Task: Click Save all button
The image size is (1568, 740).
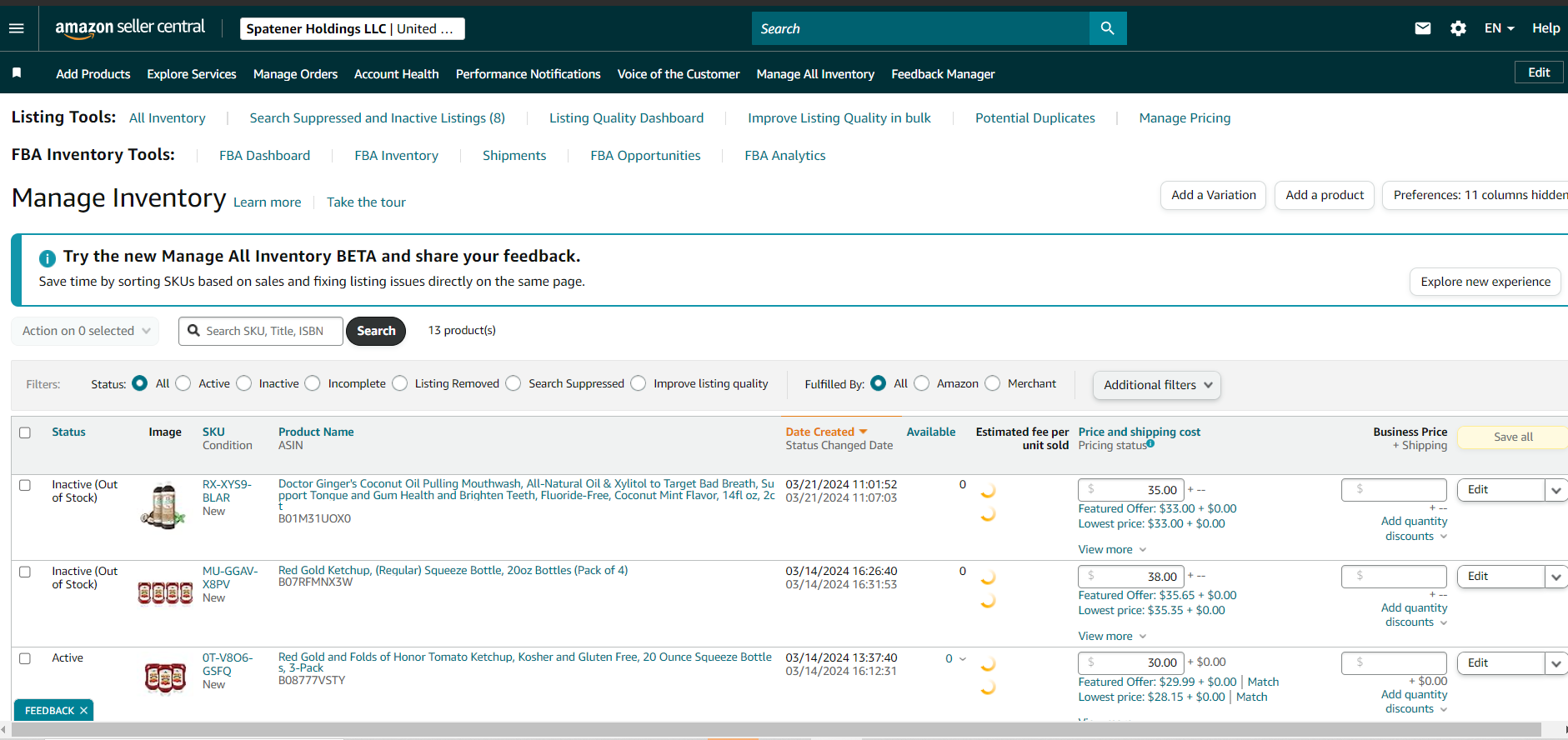Action: [1513, 437]
